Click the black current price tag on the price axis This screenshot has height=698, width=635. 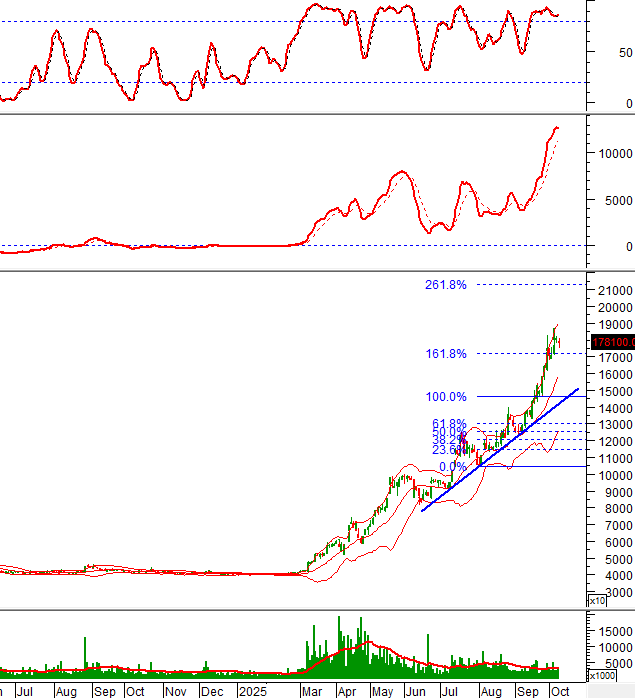point(612,342)
